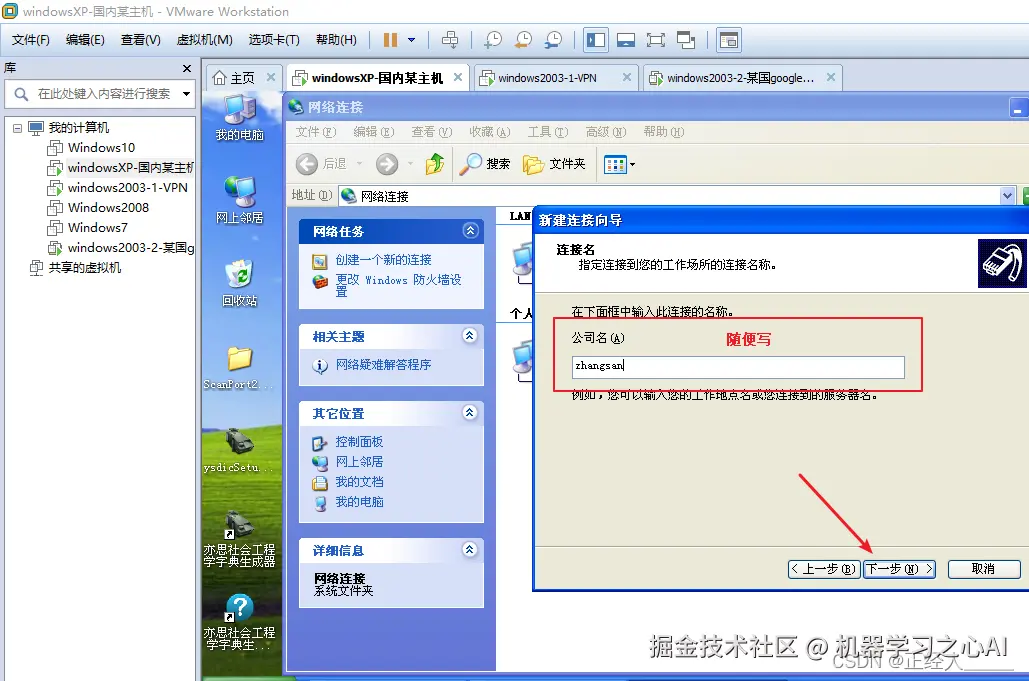Click the ysdicSetup desktop icon

(240, 450)
